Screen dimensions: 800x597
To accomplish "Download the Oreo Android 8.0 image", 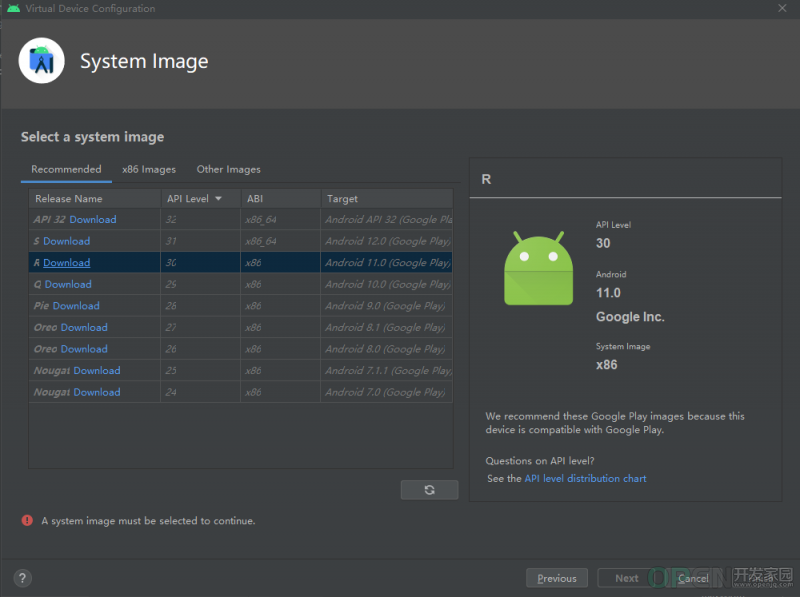I will [84, 349].
